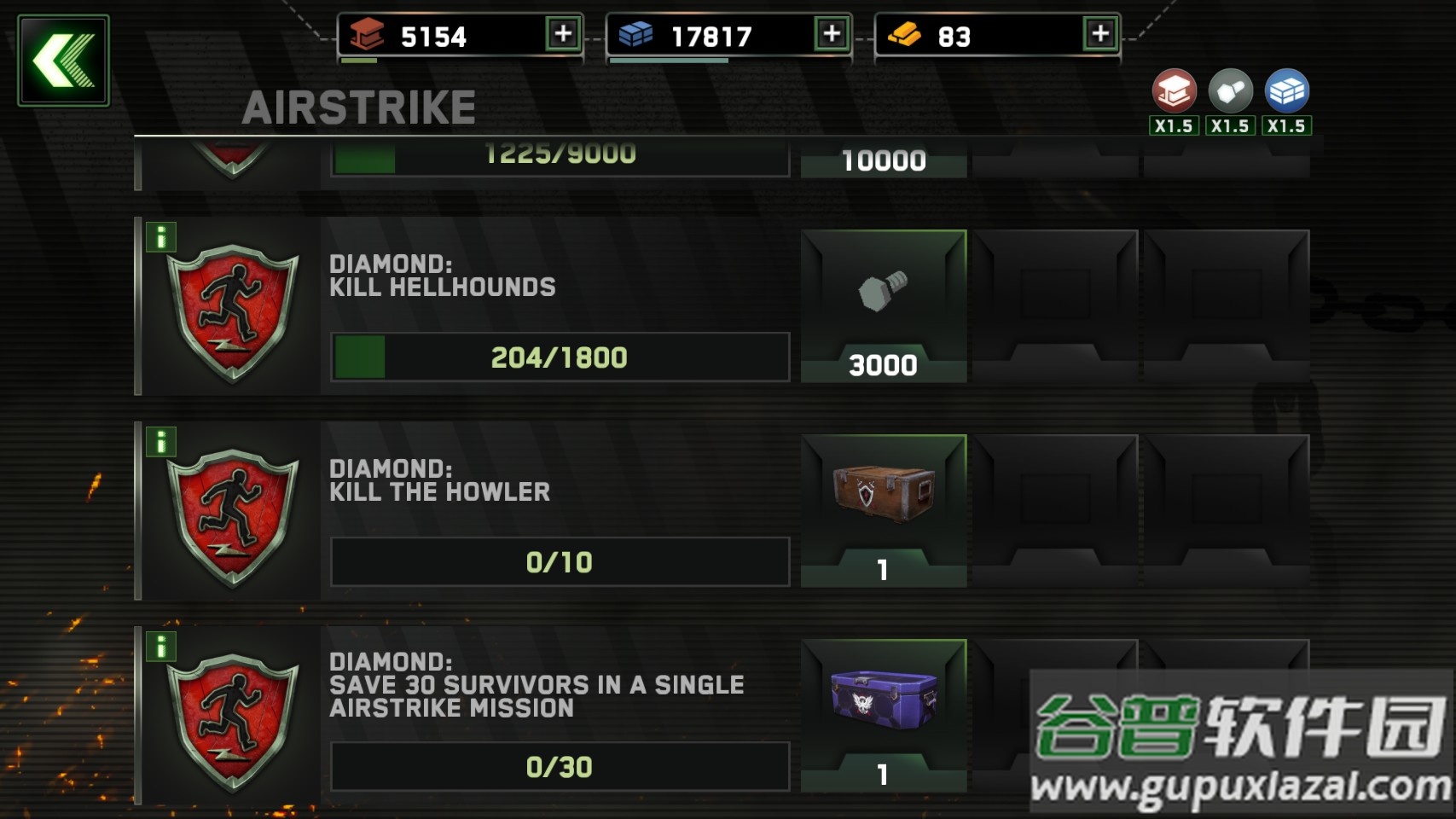Open info for Kill Hellhounds challenge
1456x819 pixels.
click(160, 236)
